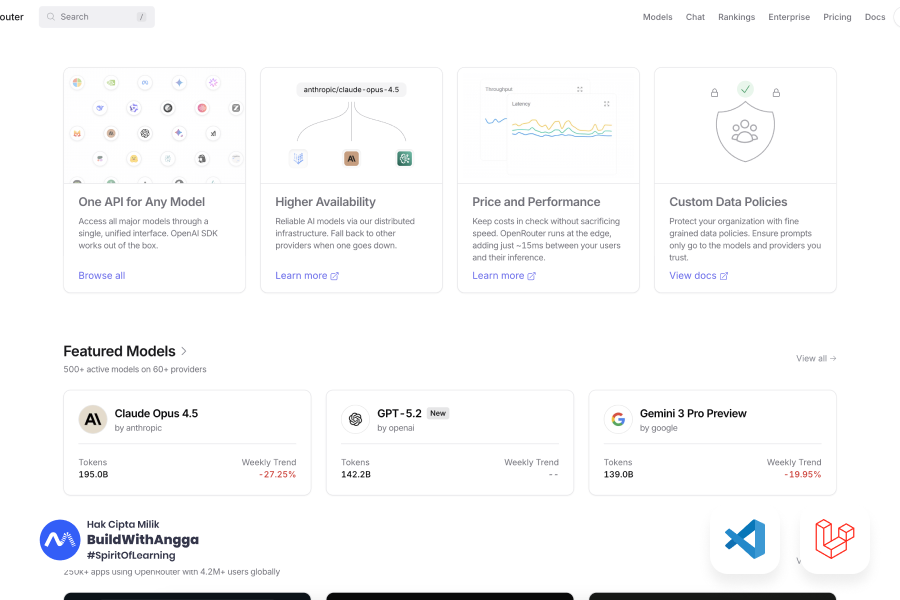Click the Search input field

coord(95,17)
